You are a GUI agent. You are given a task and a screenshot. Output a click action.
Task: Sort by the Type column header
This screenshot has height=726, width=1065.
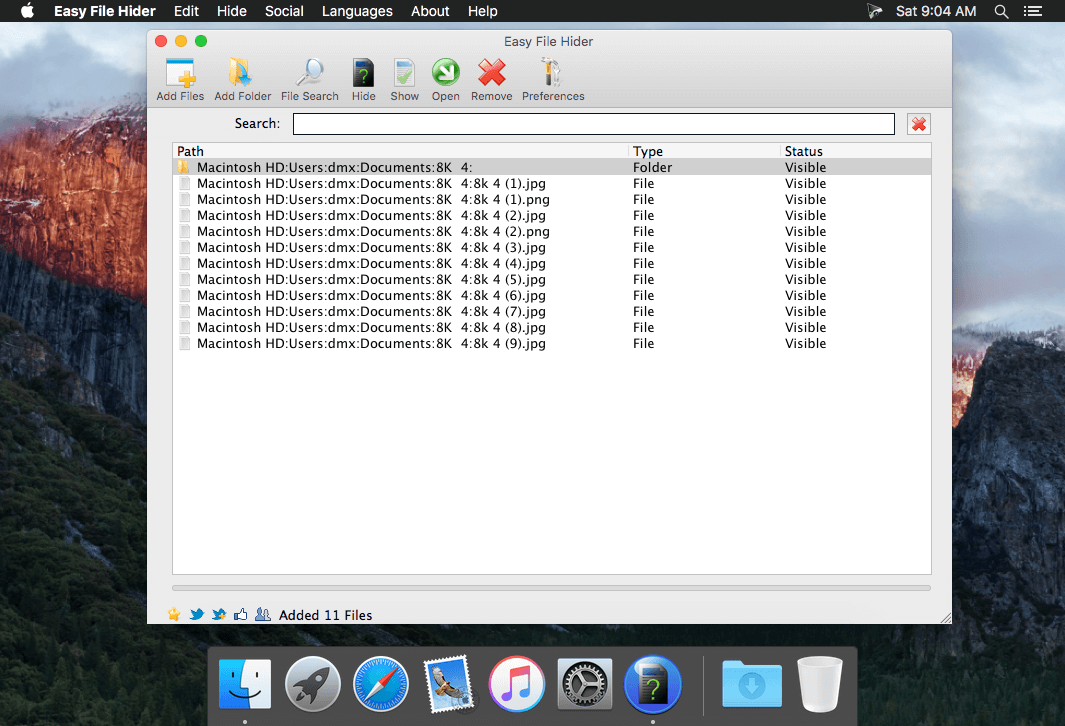pyautogui.click(x=704, y=151)
